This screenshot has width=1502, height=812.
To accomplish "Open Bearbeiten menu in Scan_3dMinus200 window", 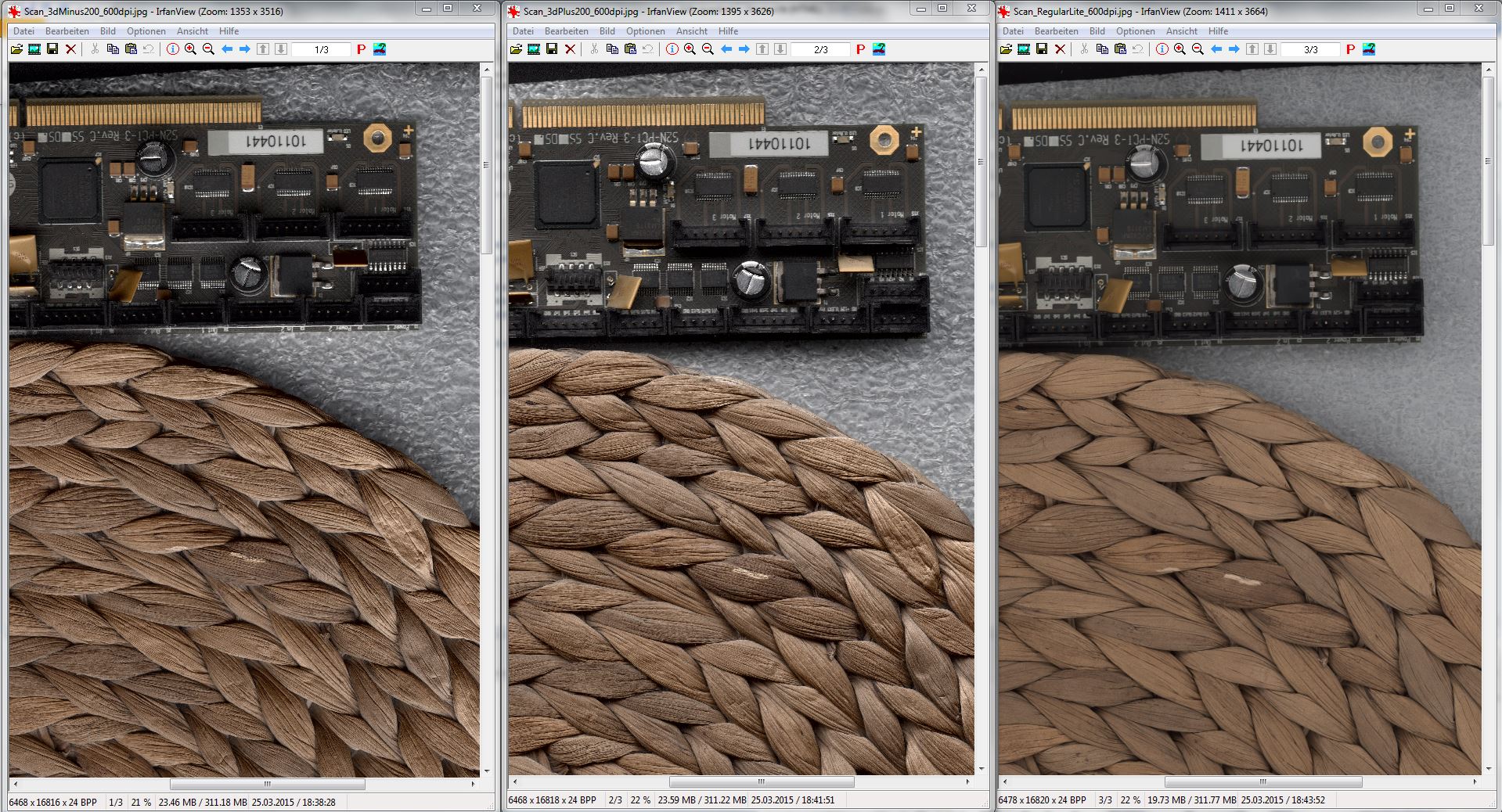I will (x=67, y=31).
